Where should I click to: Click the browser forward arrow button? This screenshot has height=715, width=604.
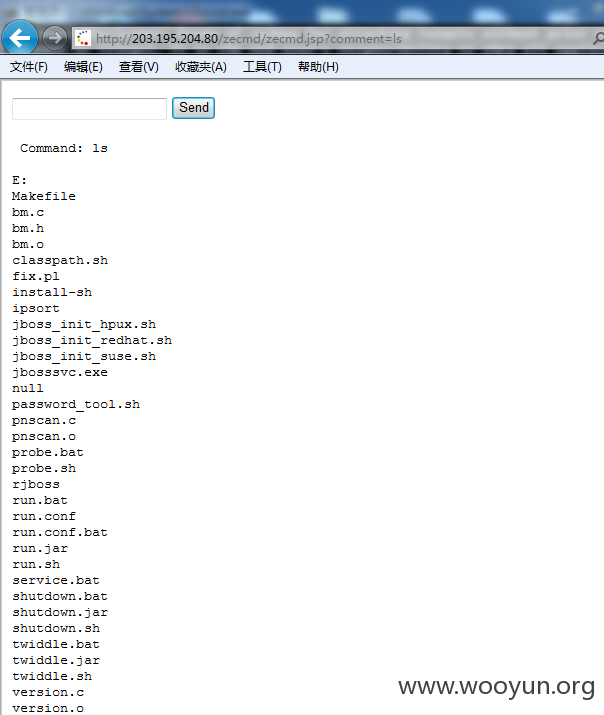coord(55,38)
